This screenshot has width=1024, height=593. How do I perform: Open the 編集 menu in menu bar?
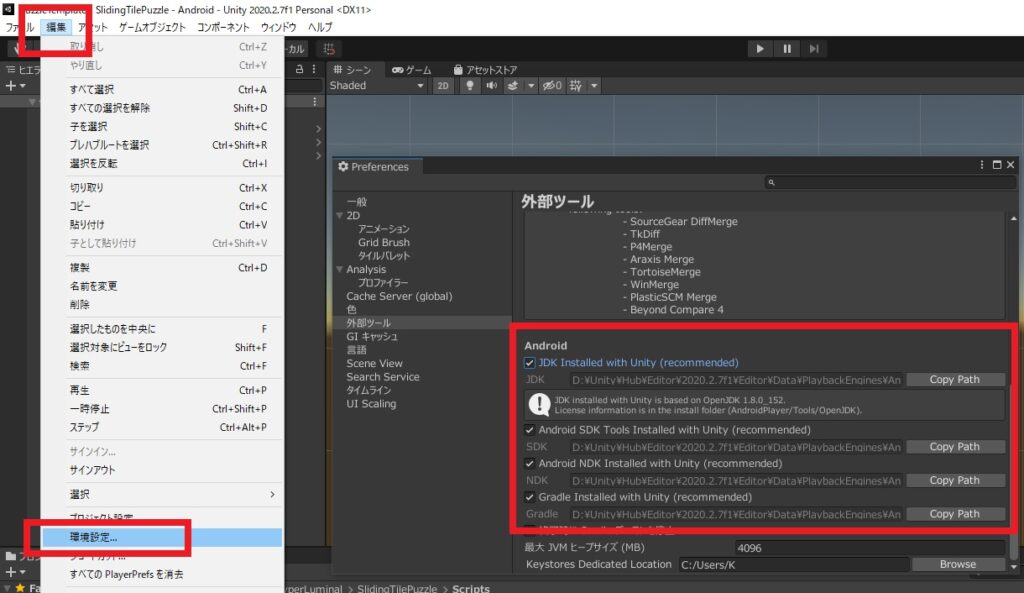click(x=56, y=27)
